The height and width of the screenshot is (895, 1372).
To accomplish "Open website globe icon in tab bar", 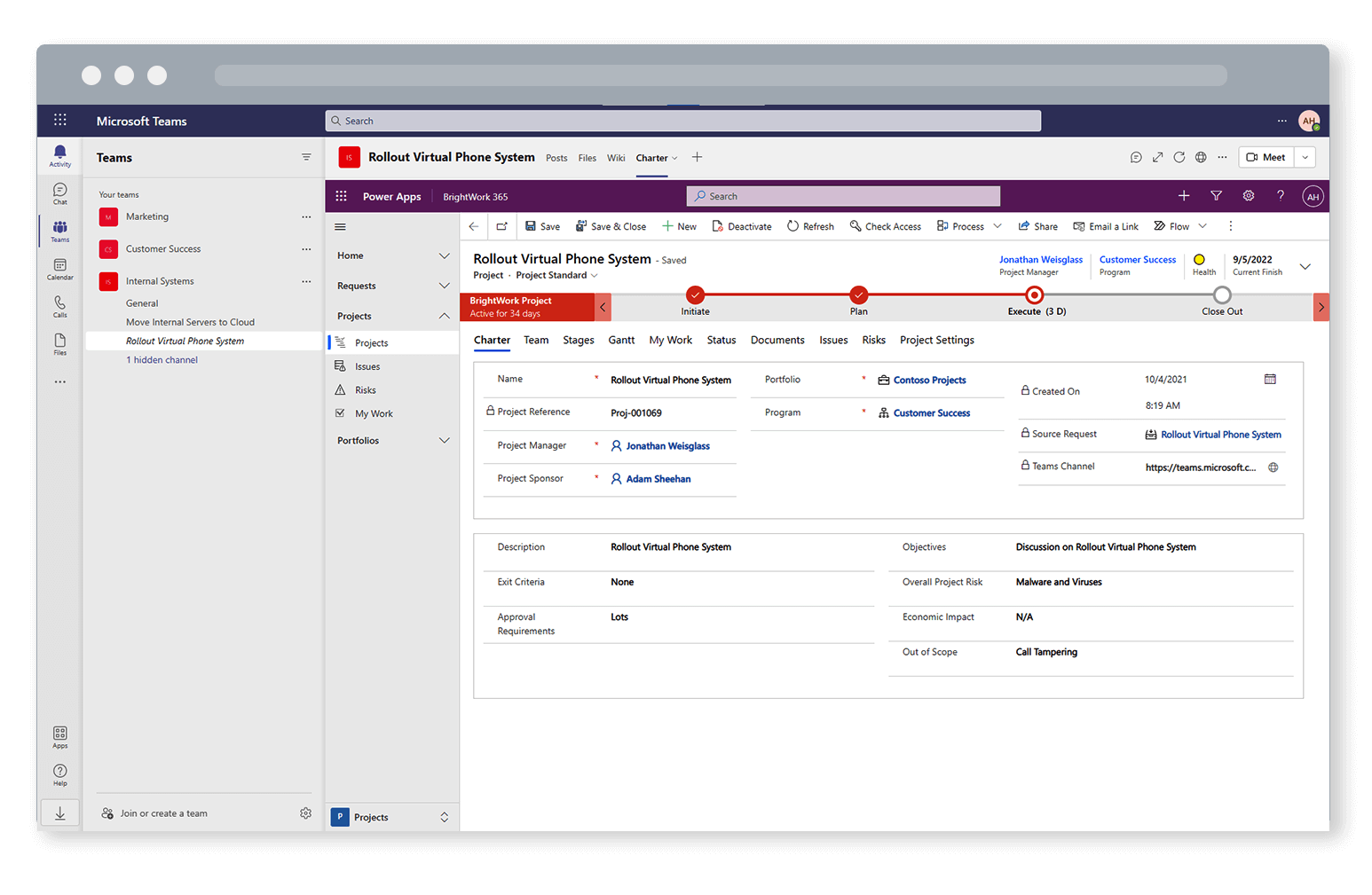I will [1201, 157].
